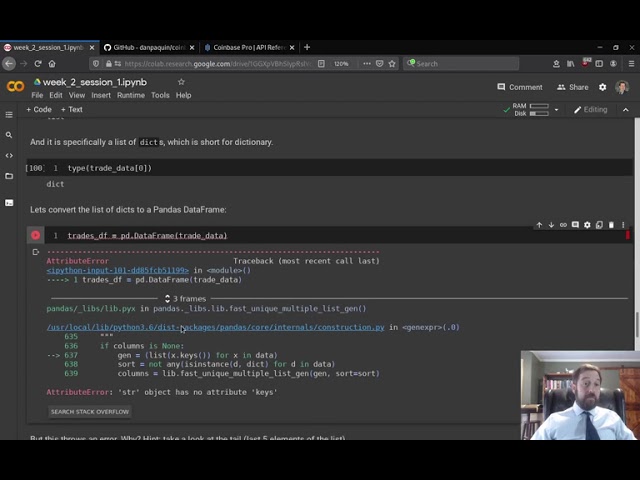Screen dimensions: 640x480
Task: Click the notebook title week_2_session_1.ipynb
Action: pos(95,82)
